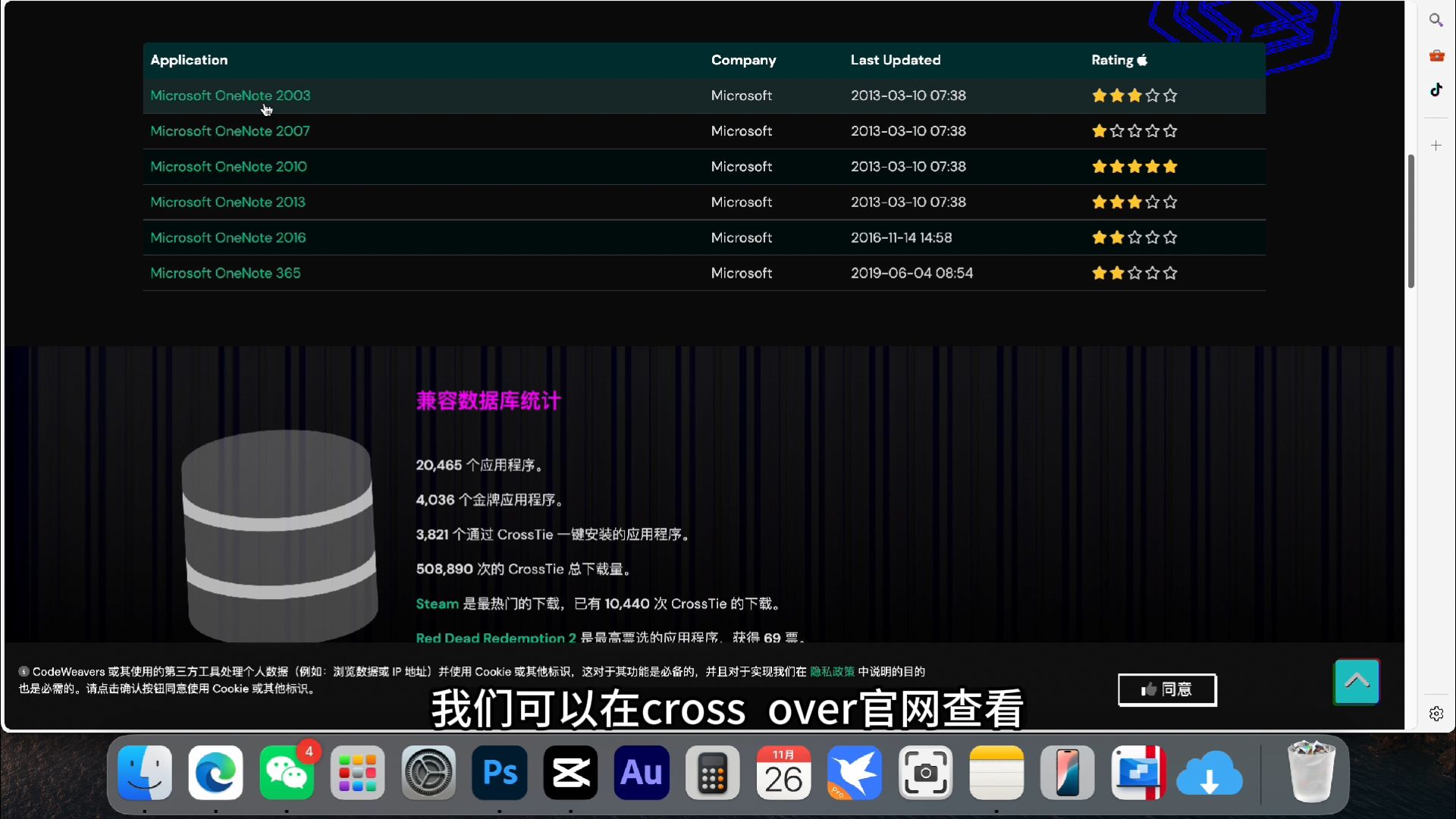The height and width of the screenshot is (819, 1456).
Task: Open the iPhone mirroring app in dock
Action: [1067, 773]
